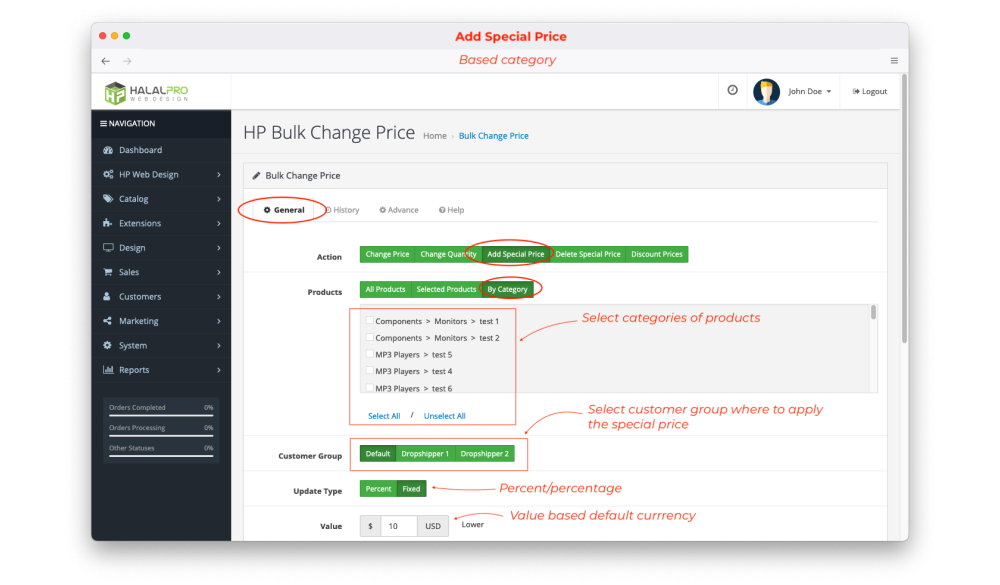Click the Value input field
Image resolution: width=1000 pixels, height=585 pixels.
click(398, 526)
